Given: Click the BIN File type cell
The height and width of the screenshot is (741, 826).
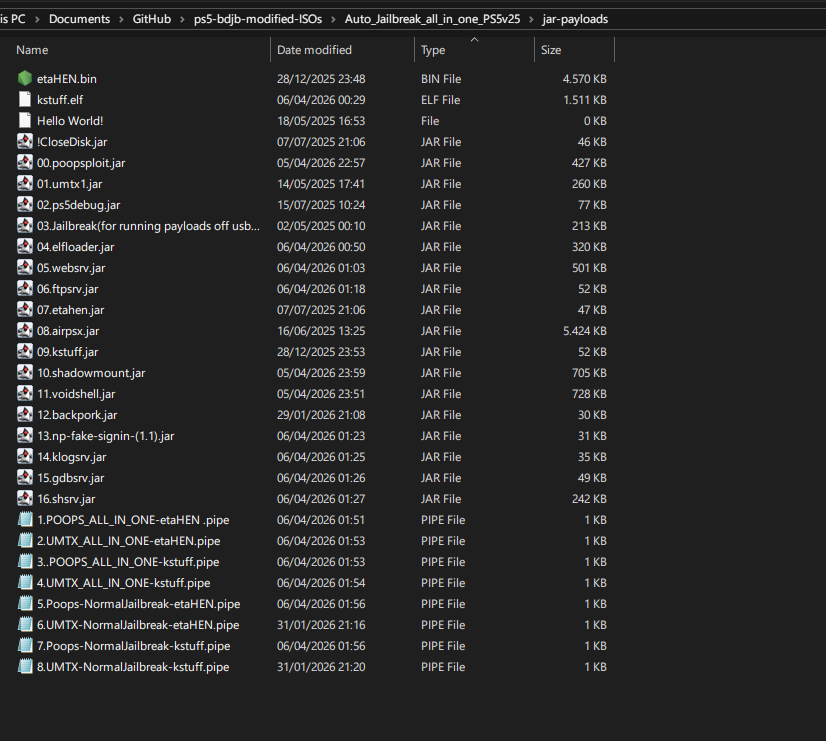Looking at the screenshot, I should point(441,79).
